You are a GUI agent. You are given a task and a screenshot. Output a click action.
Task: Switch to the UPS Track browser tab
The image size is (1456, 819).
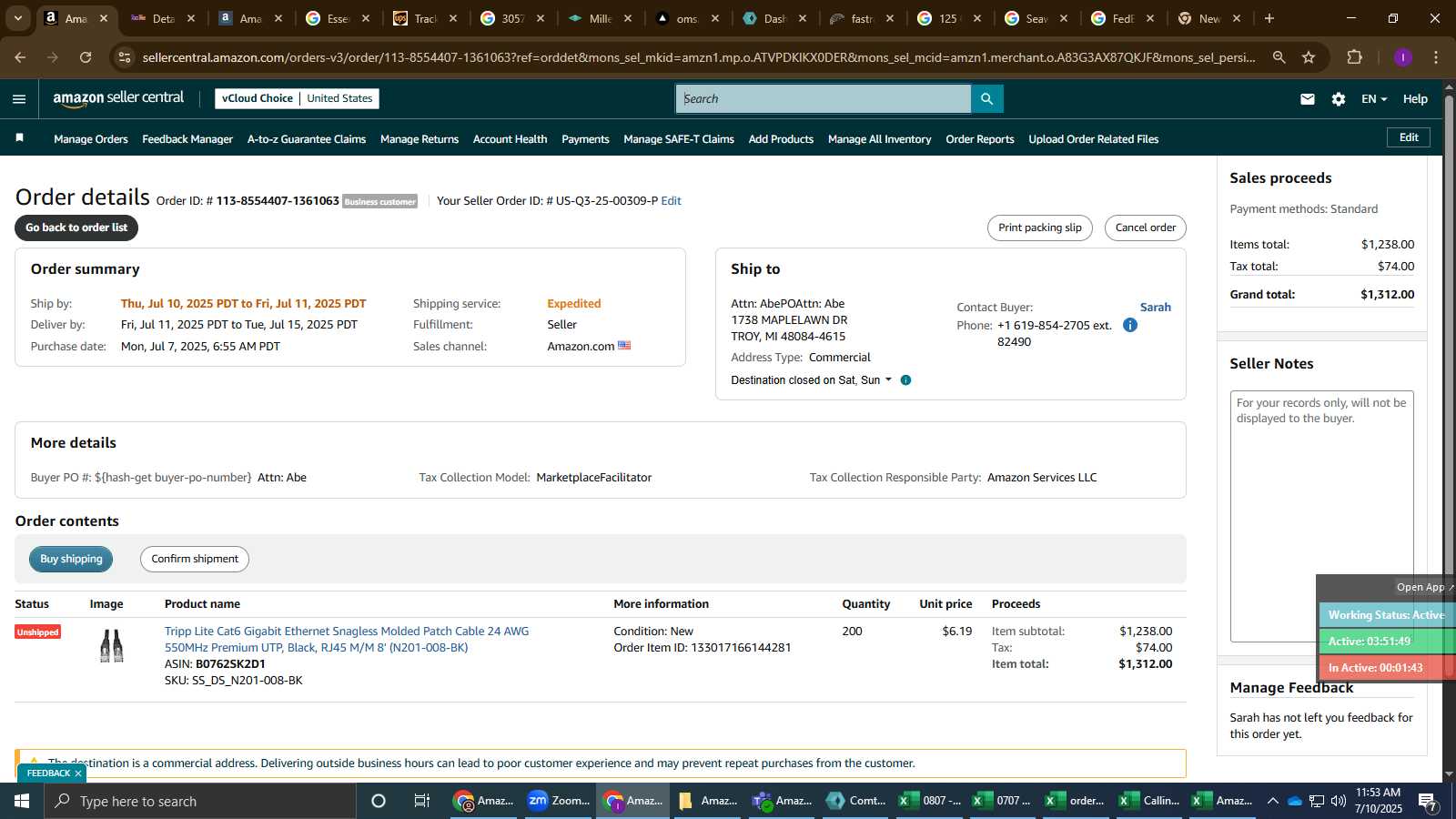pyautogui.click(x=425, y=18)
